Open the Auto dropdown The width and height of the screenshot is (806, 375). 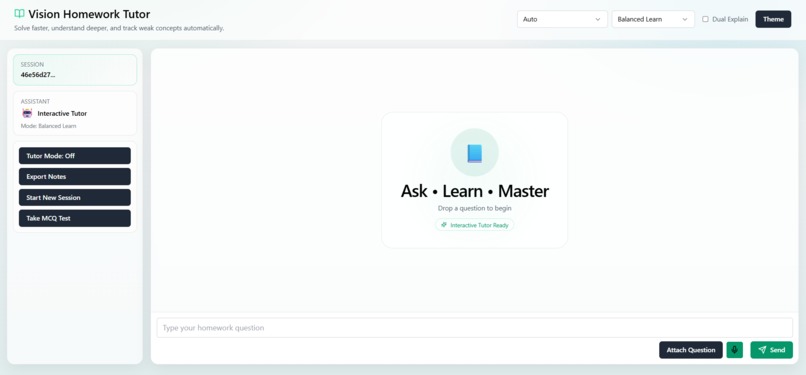(562, 19)
